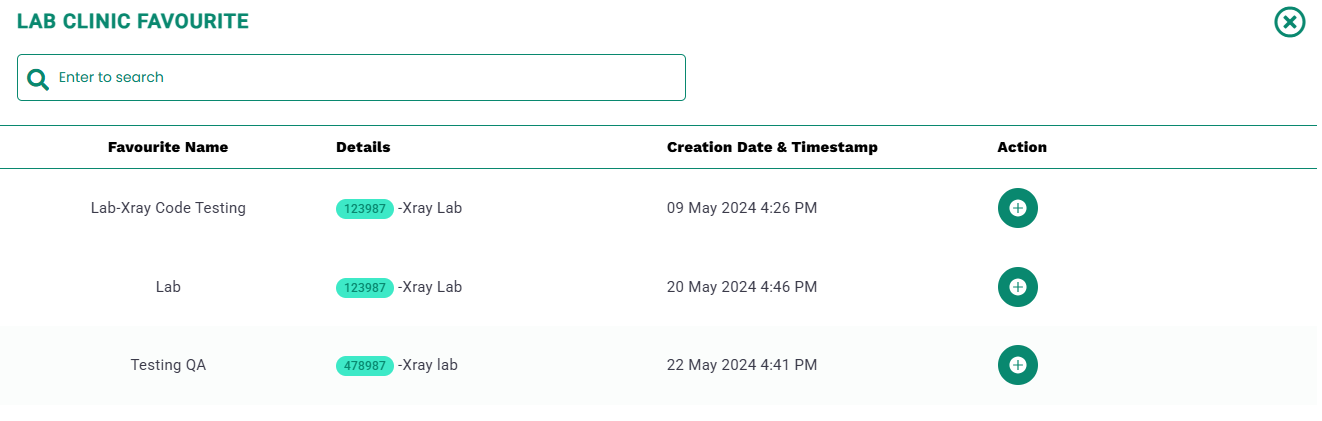This screenshot has width=1322, height=421.
Task: Select the 478987 code badge
Action: tap(365, 366)
